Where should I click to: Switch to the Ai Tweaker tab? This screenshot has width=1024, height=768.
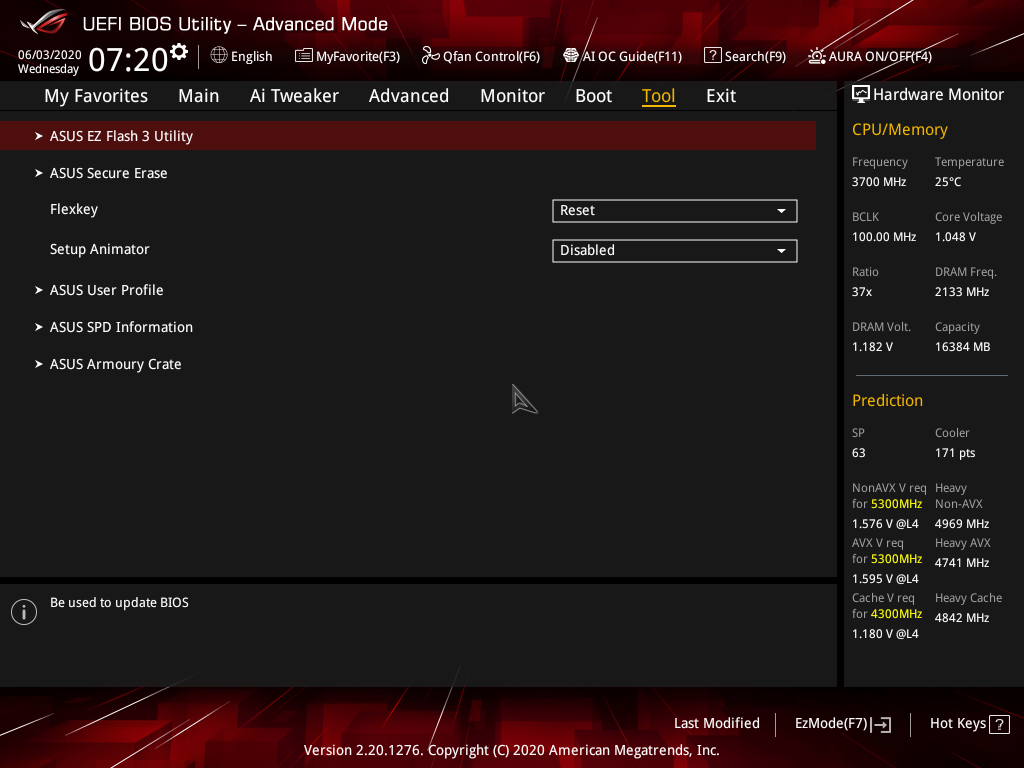click(294, 96)
